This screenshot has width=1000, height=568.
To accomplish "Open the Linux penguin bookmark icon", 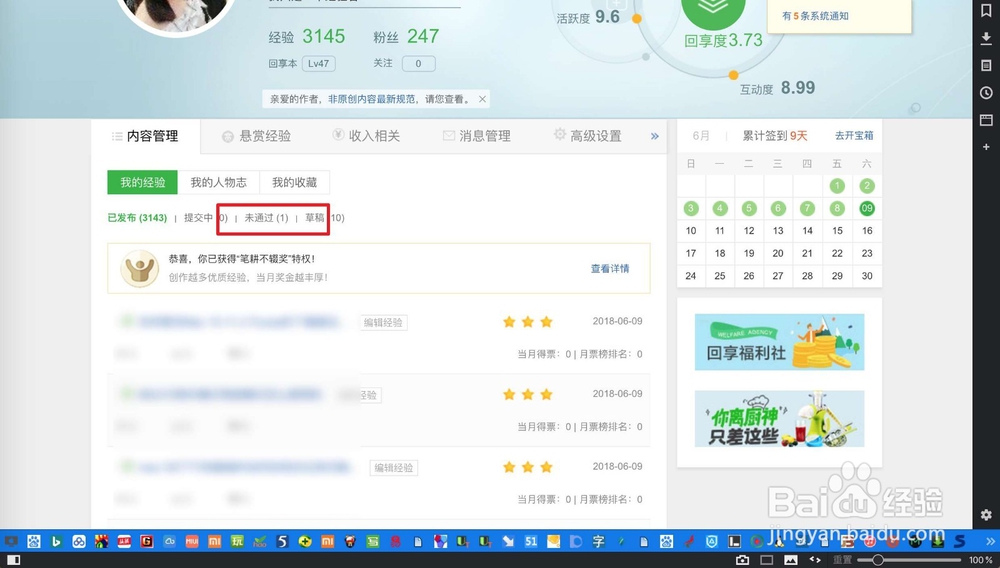I will click(x=779, y=541).
